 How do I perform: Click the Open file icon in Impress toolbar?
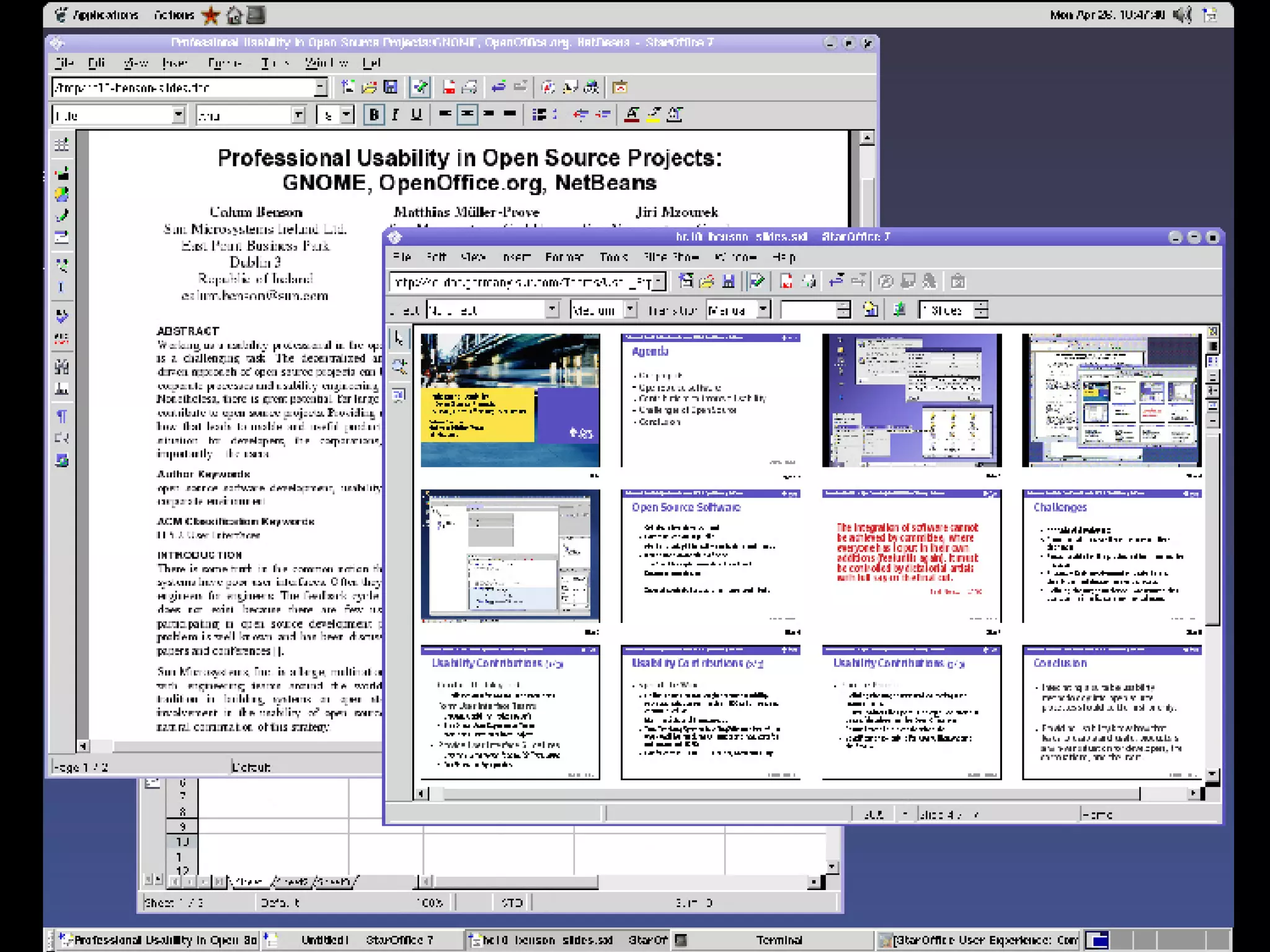click(x=706, y=282)
